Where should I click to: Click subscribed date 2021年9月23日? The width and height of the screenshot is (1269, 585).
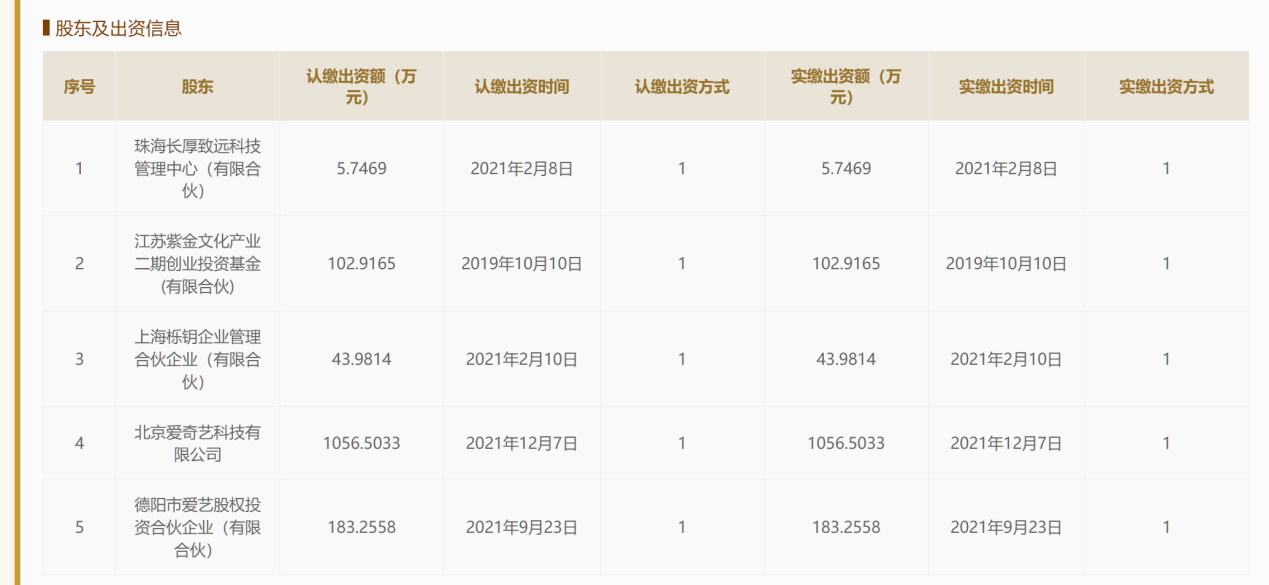point(521,527)
